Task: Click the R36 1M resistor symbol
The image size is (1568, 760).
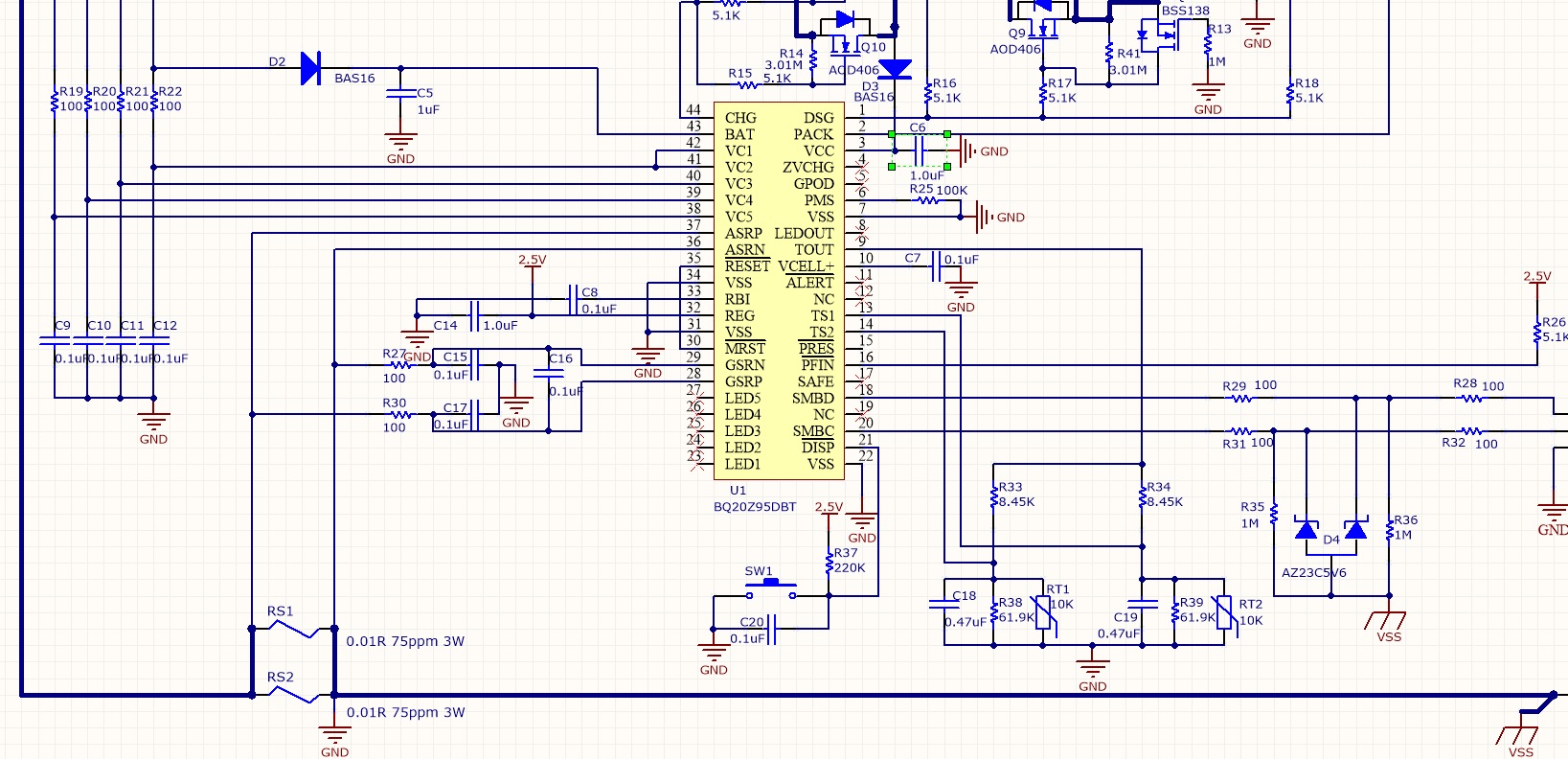Action: click(1389, 530)
